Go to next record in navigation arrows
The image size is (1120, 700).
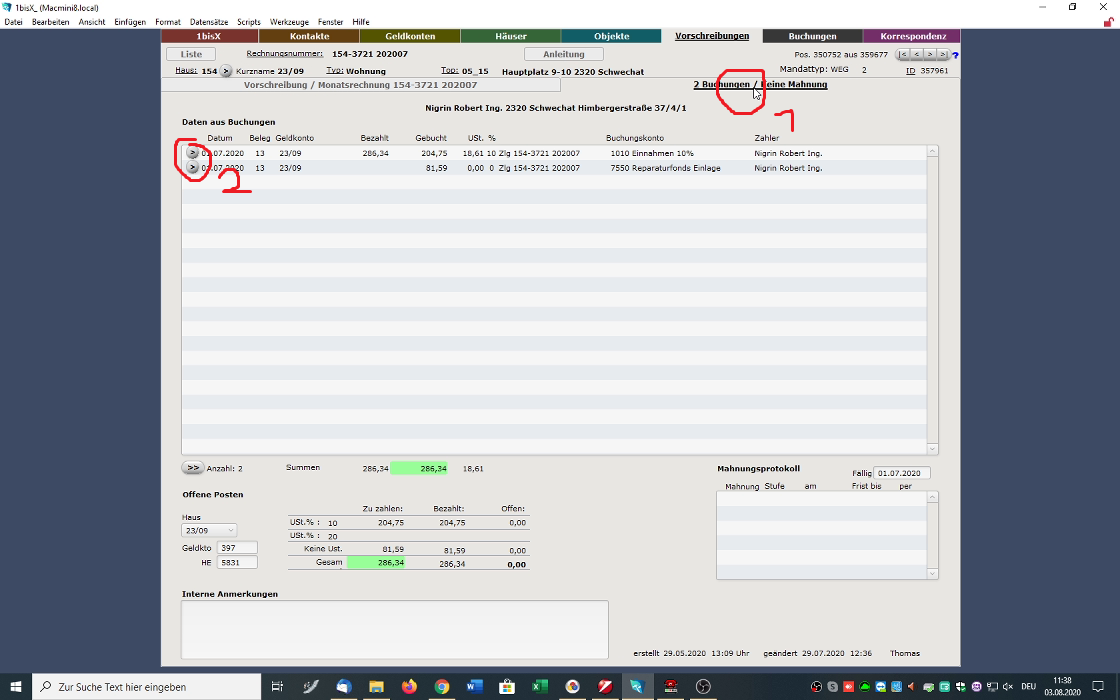pyautogui.click(x=930, y=54)
